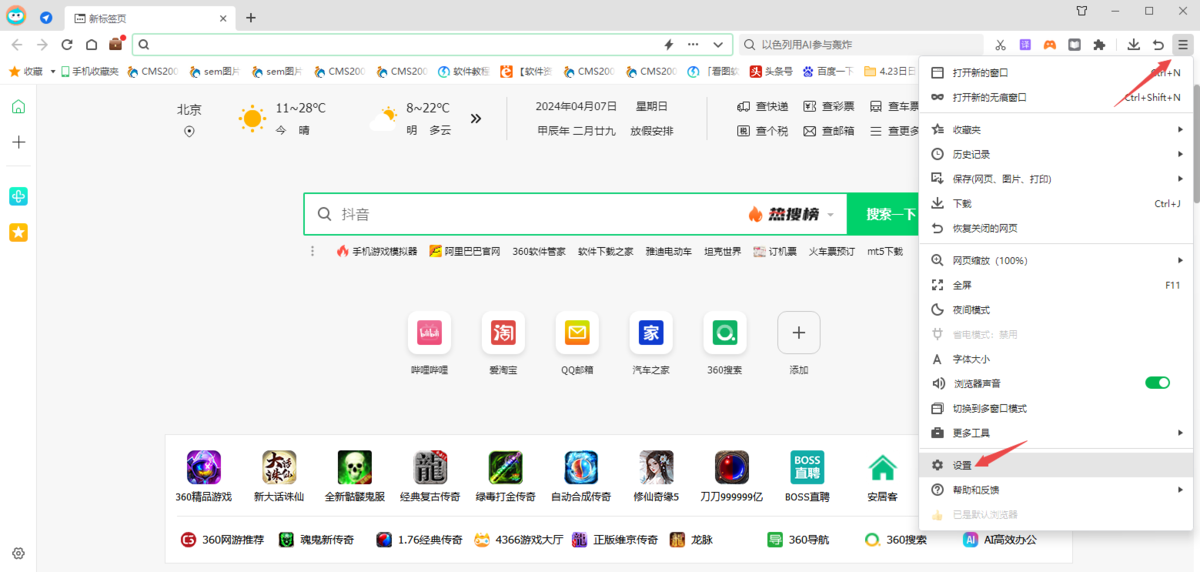Open the downloads arrow in toolbar
This screenshot has width=1200, height=572.
[x=1134, y=45]
